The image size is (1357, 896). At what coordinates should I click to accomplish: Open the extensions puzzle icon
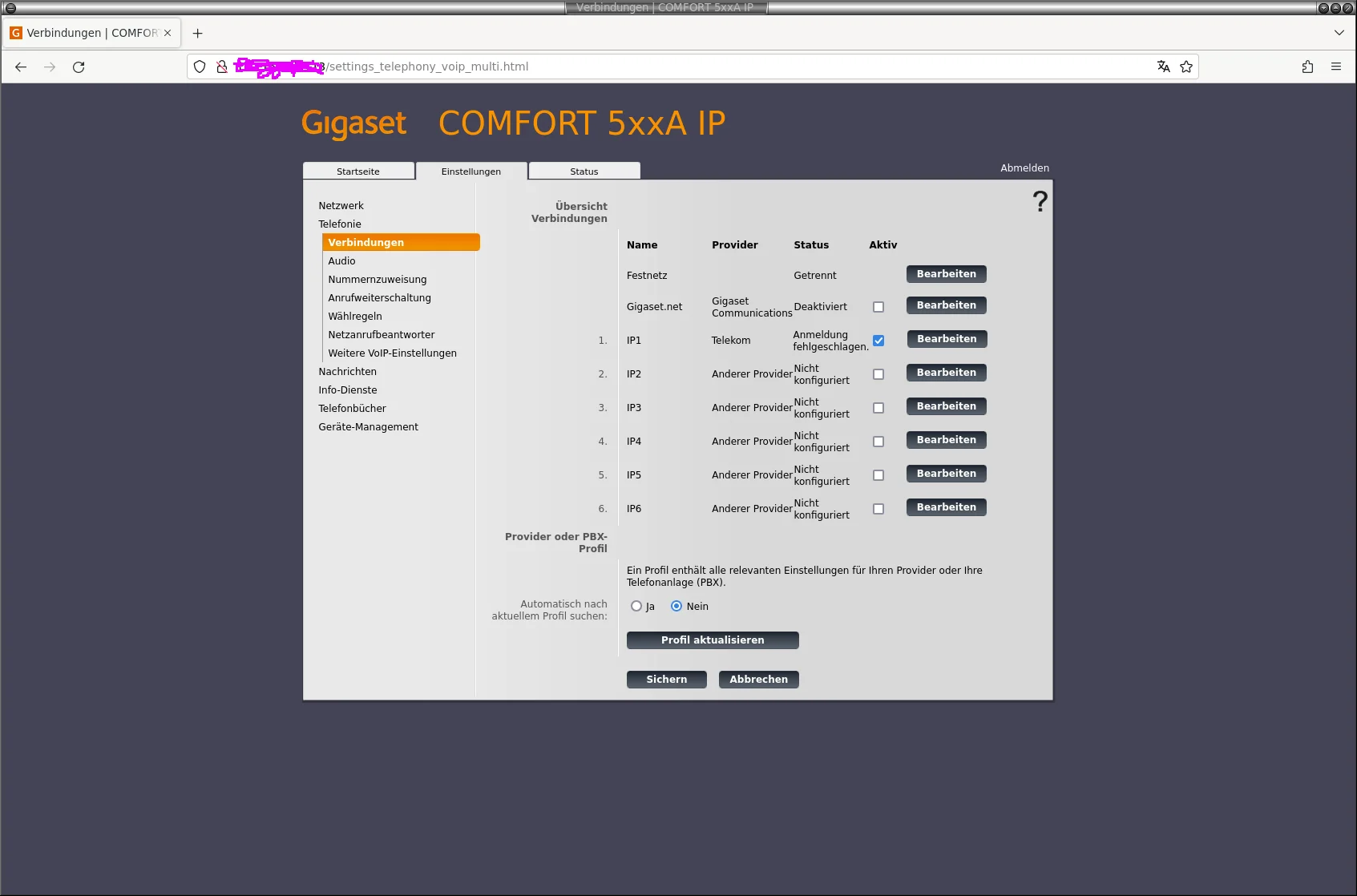(1307, 67)
